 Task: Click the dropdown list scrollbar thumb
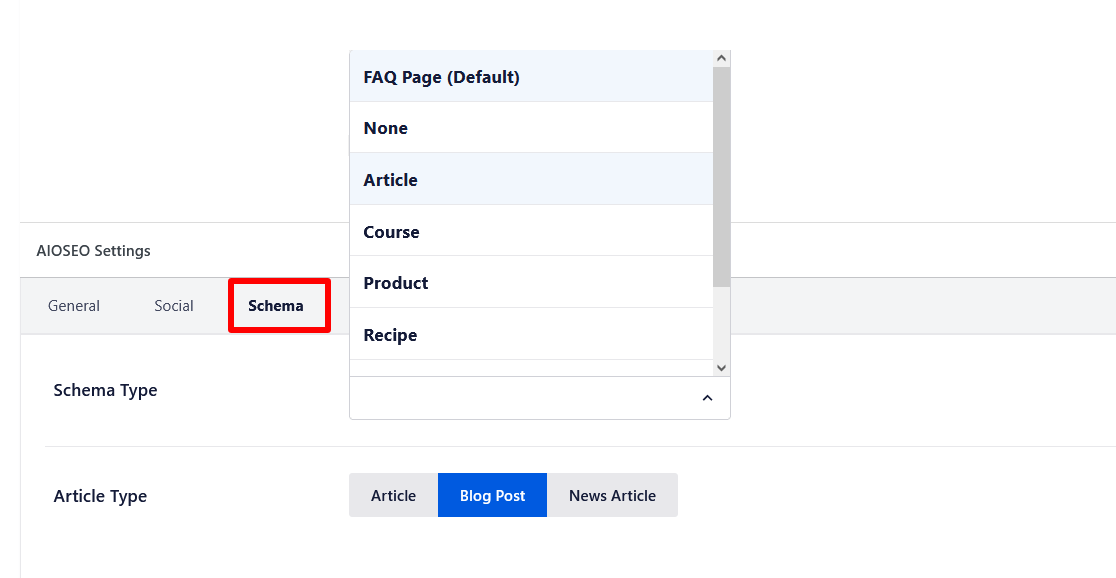pyautogui.click(x=721, y=175)
